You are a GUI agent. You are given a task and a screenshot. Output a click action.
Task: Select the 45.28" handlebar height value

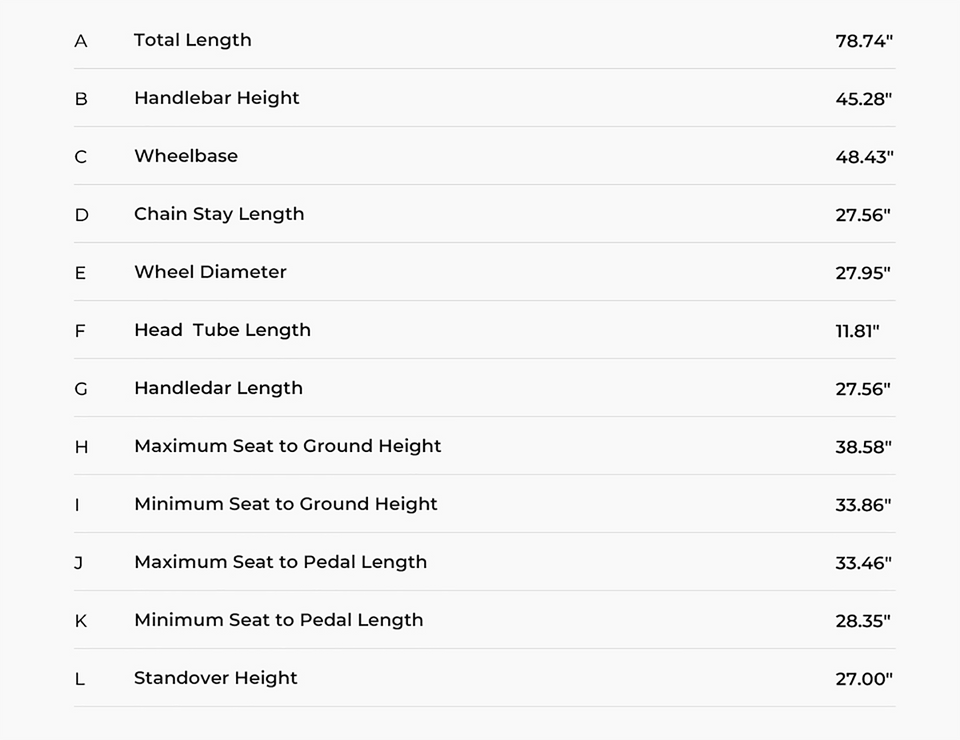point(863,99)
